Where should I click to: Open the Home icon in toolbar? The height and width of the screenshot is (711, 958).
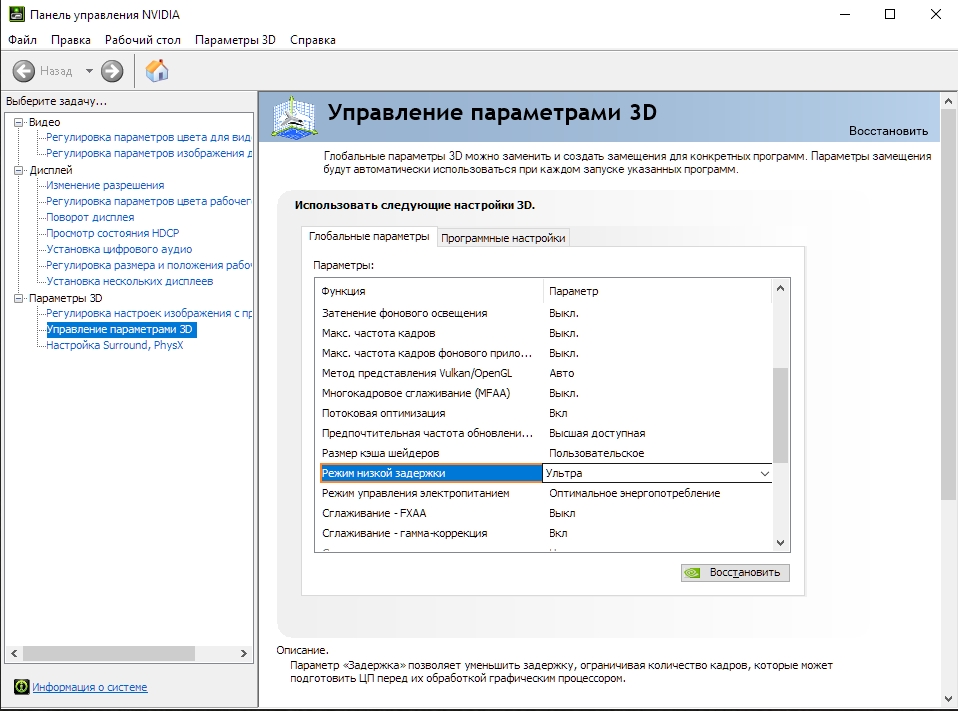[157, 70]
